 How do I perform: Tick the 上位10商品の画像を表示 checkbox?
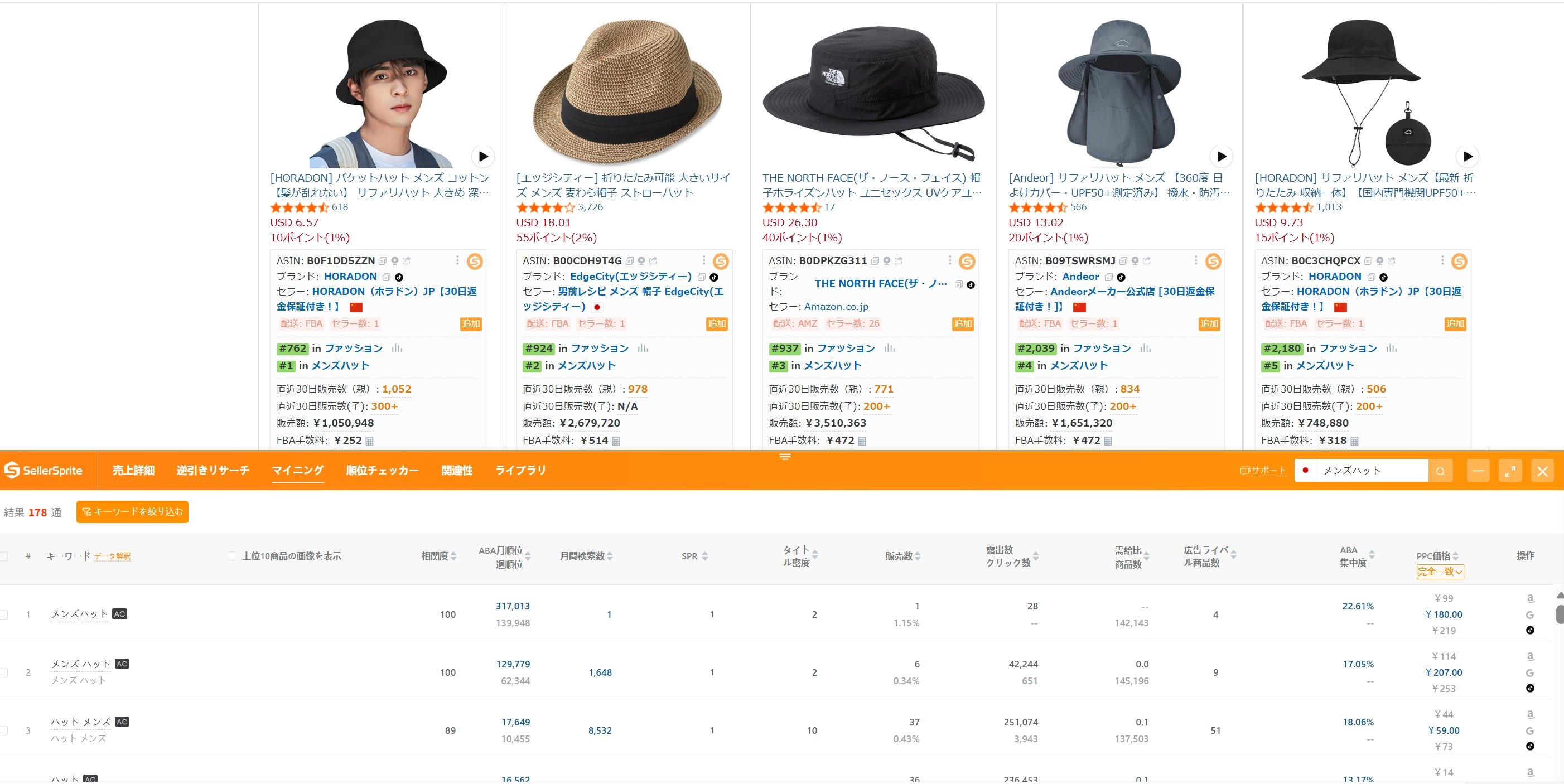[231, 556]
